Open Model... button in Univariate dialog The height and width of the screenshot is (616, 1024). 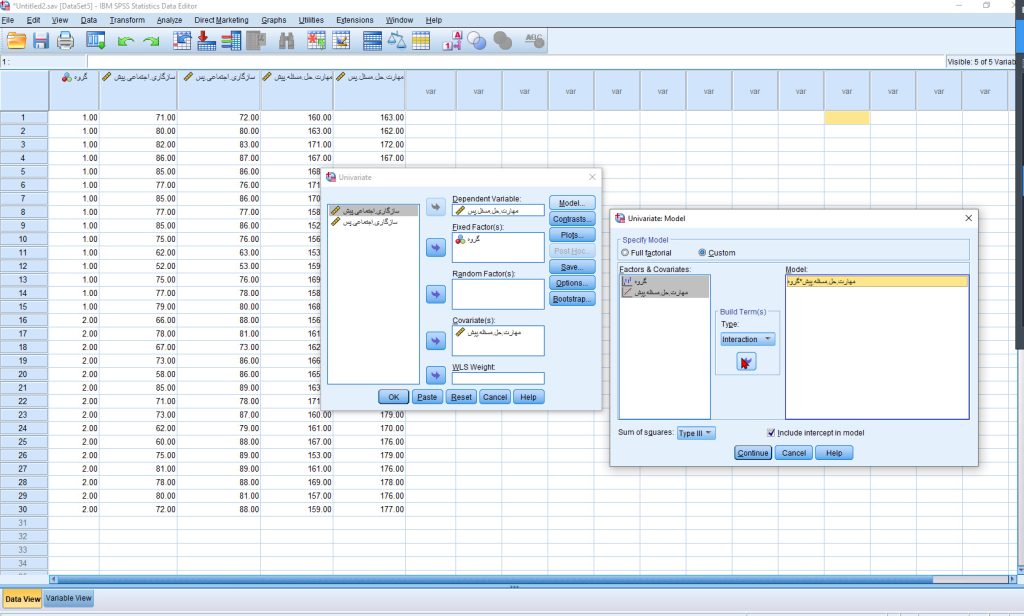(572, 203)
